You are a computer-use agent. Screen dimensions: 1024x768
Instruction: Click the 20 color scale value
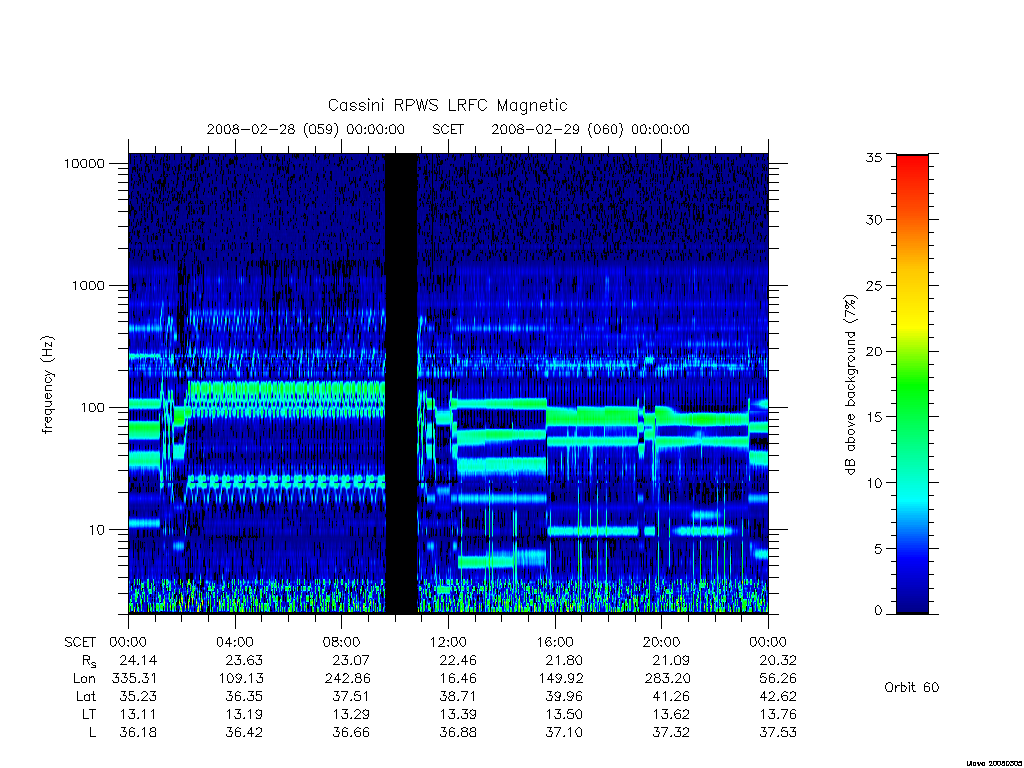click(874, 351)
